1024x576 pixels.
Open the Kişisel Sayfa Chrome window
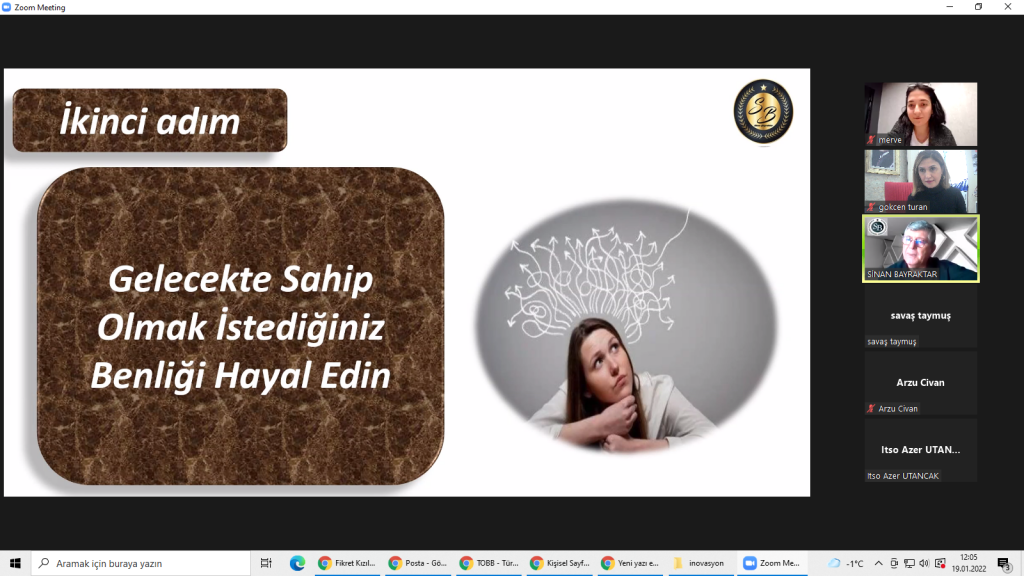(x=560, y=563)
